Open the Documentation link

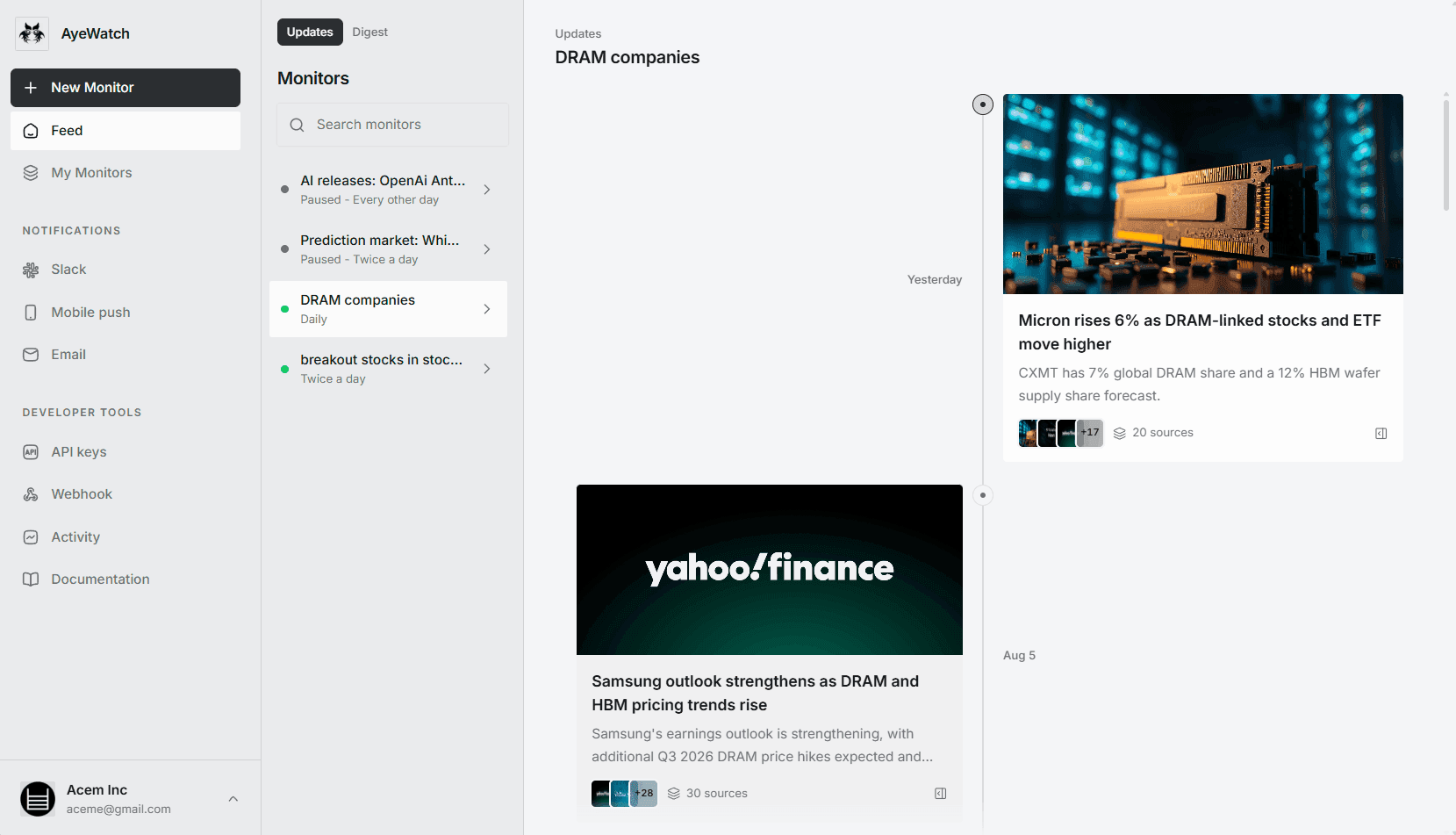click(x=126, y=579)
